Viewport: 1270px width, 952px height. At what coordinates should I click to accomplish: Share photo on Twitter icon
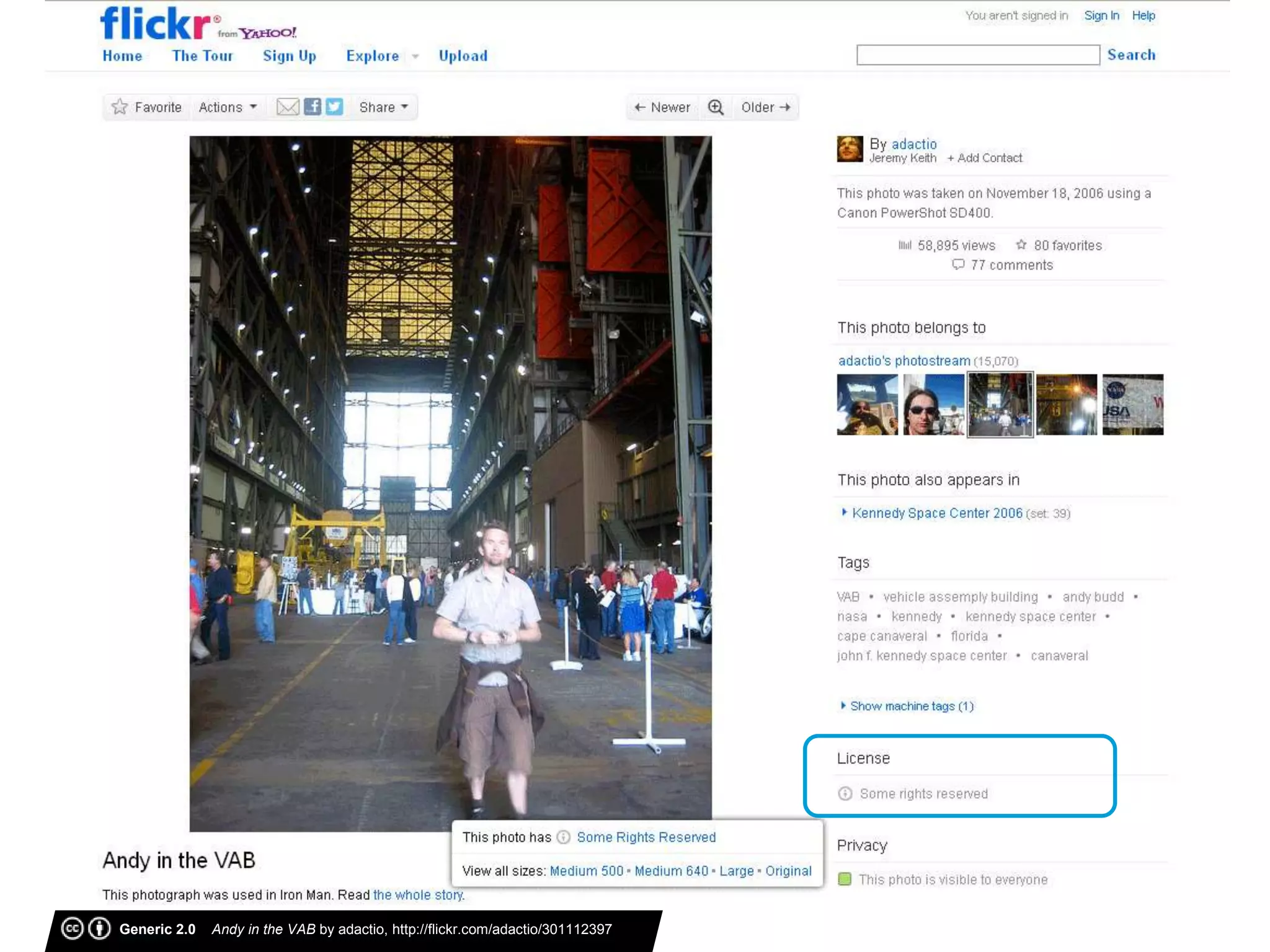(x=334, y=107)
